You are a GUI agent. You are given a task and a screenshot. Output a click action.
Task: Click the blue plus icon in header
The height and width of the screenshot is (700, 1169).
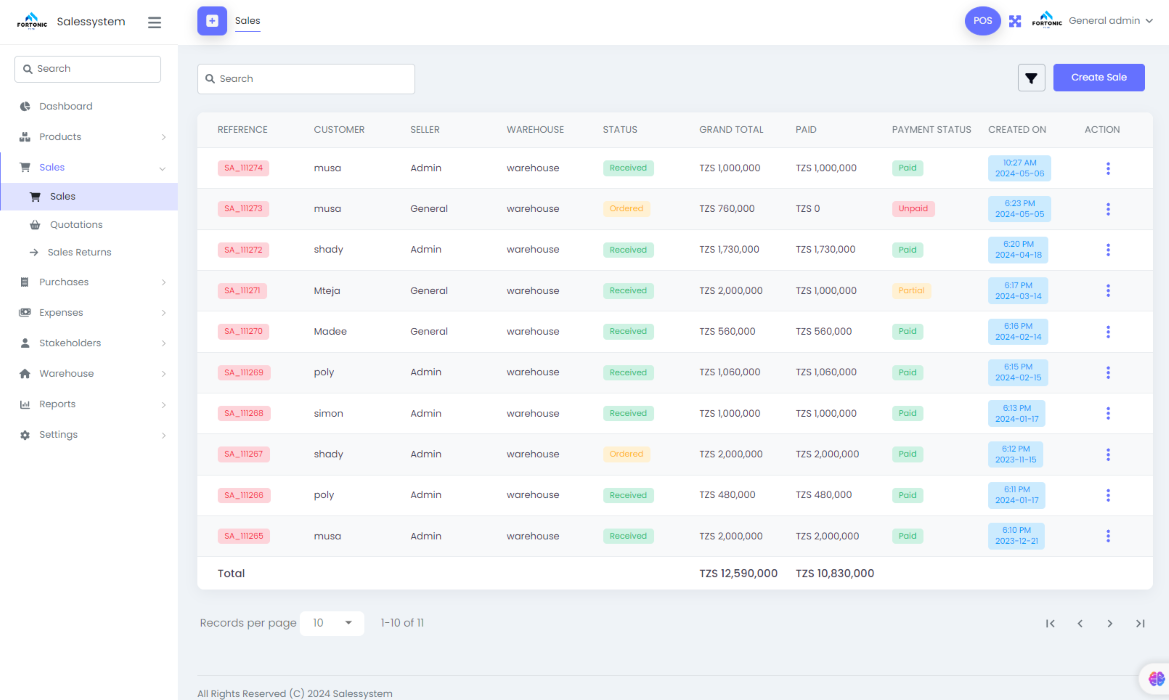click(x=212, y=21)
